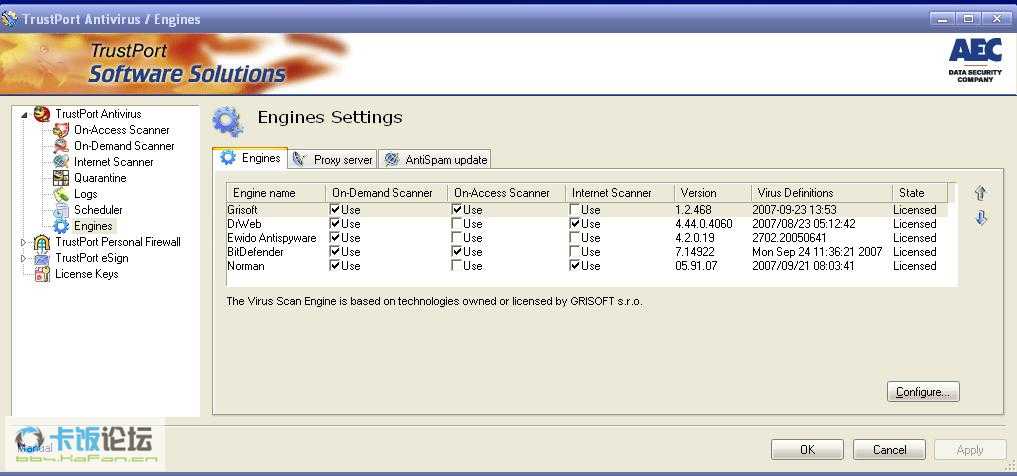Click the large Engines Settings gear icon
This screenshot has width=1017, height=476.
tap(228, 121)
